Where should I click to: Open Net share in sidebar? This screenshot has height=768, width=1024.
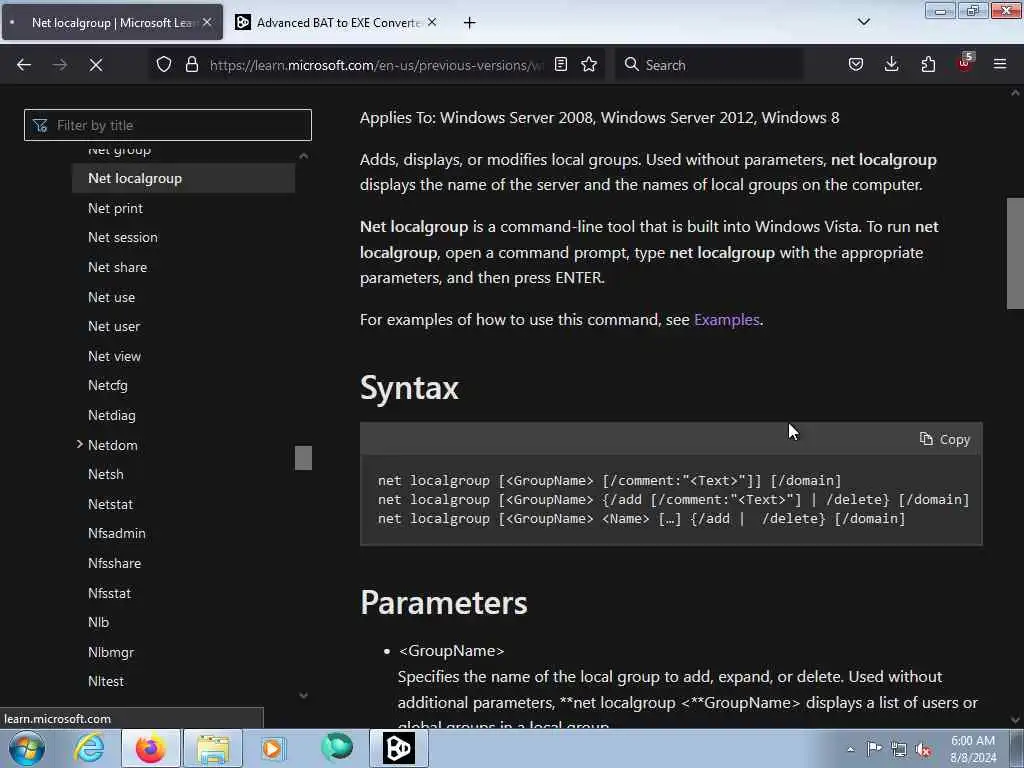tap(118, 268)
